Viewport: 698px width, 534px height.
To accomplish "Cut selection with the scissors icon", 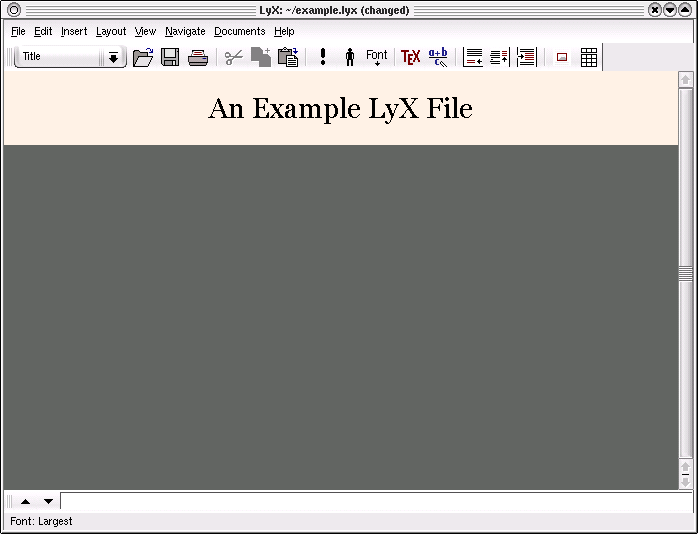I will (x=233, y=58).
